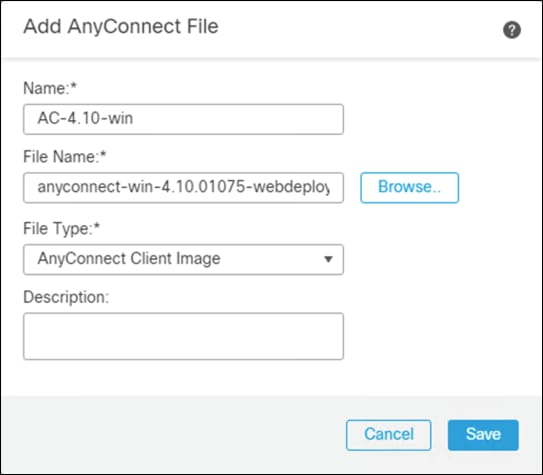Click the File Name input field
The height and width of the screenshot is (475, 543).
click(x=183, y=188)
